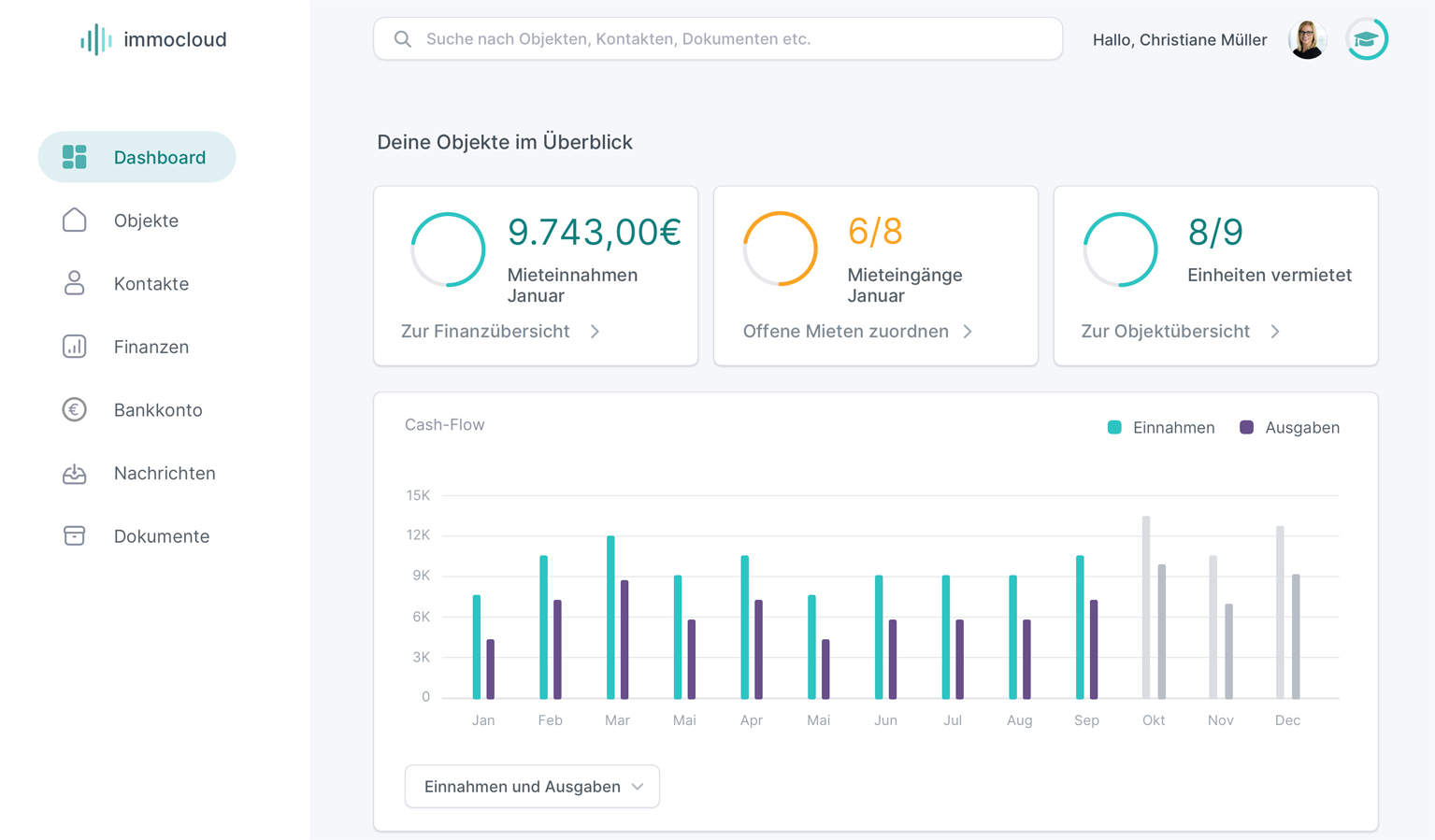The width and height of the screenshot is (1435, 840).
Task: Click the chevron next to Zur Objektübersicht
Action: click(1275, 332)
